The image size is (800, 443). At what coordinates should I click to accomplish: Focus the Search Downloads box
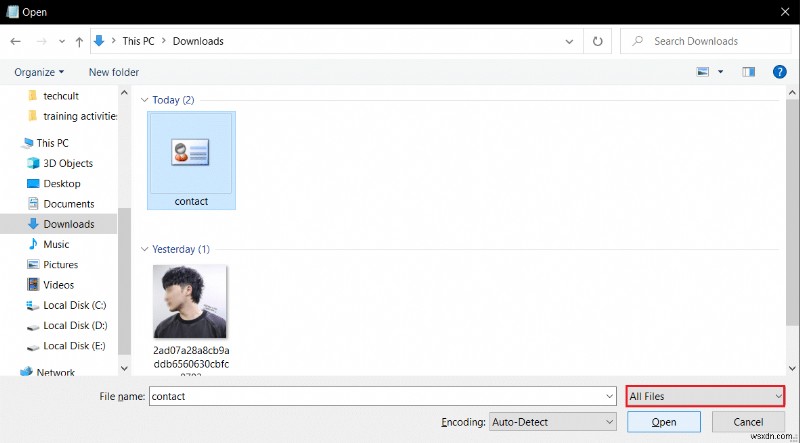click(x=705, y=41)
